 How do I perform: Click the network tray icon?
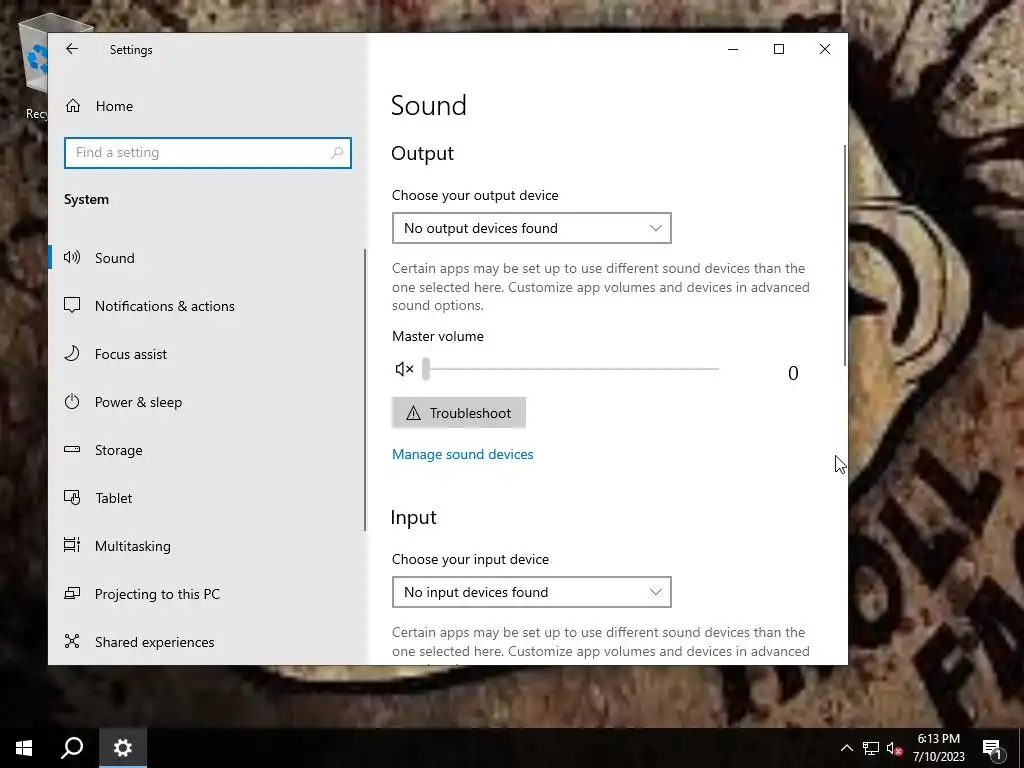click(871, 748)
